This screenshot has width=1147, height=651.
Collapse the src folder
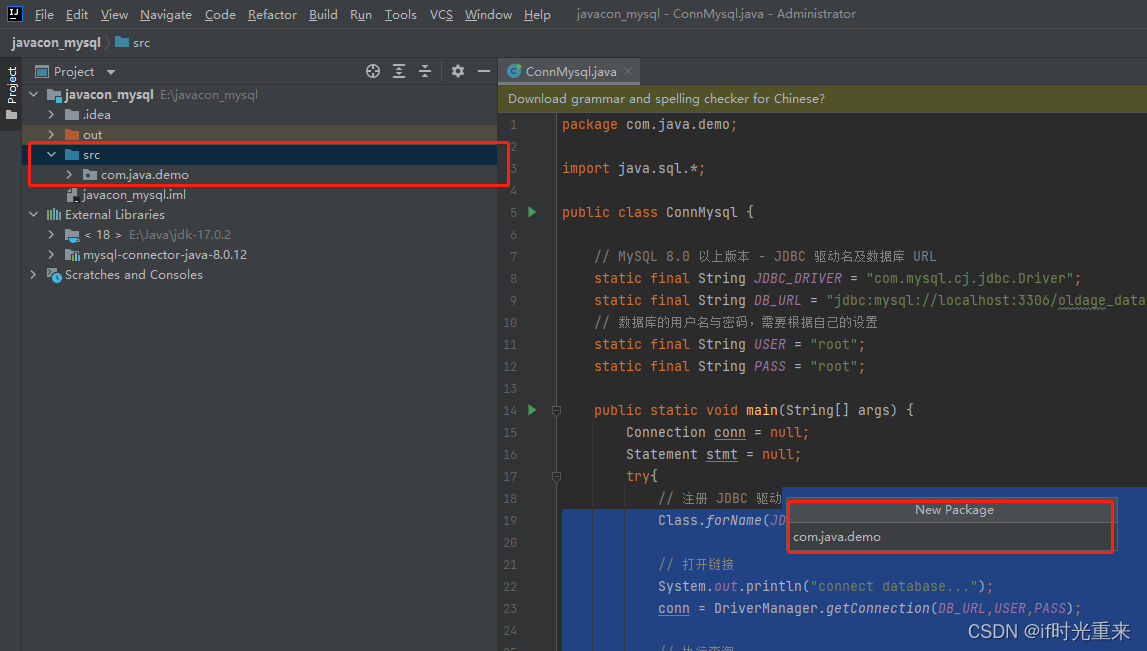pyautogui.click(x=51, y=154)
